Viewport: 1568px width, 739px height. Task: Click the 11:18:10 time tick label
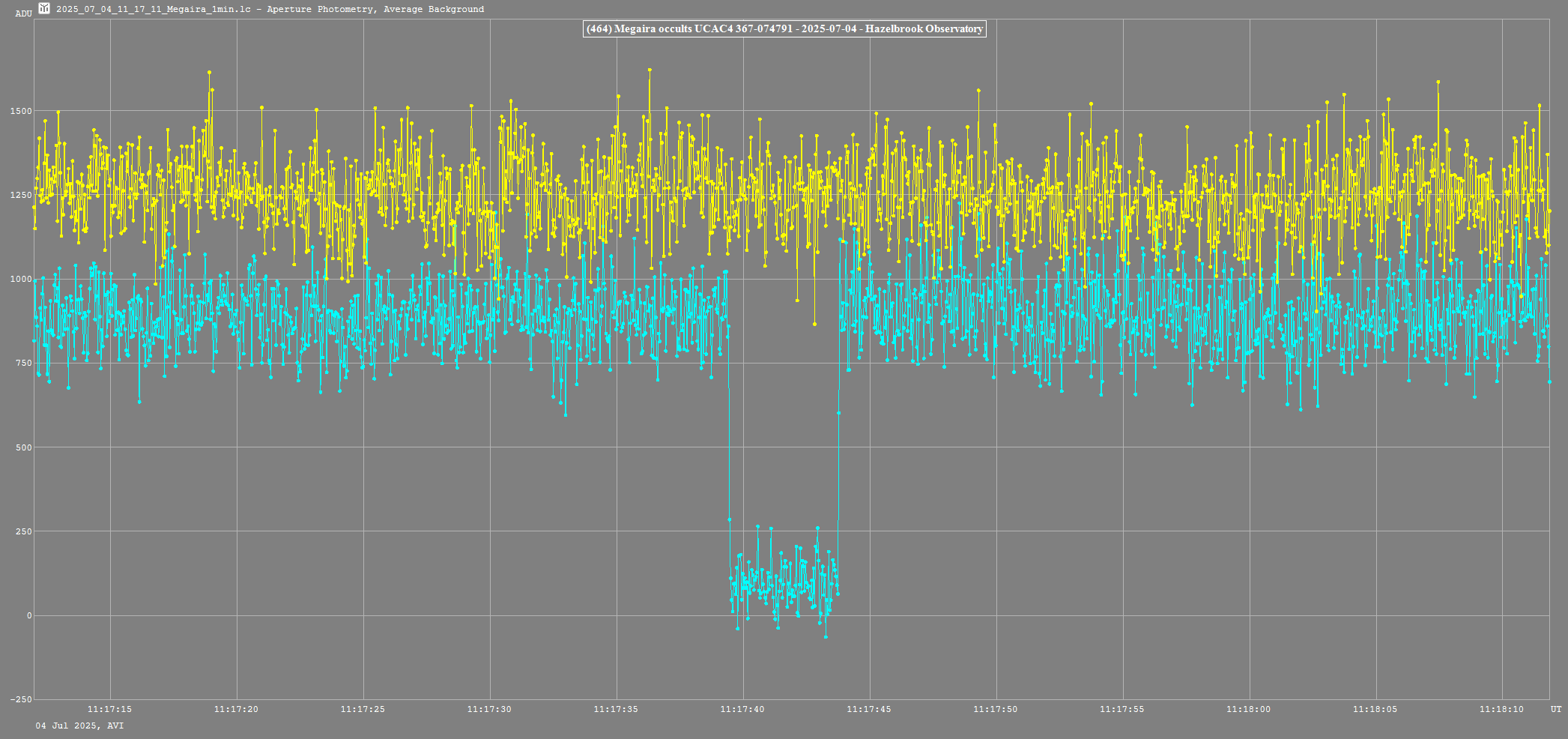(x=1502, y=709)
